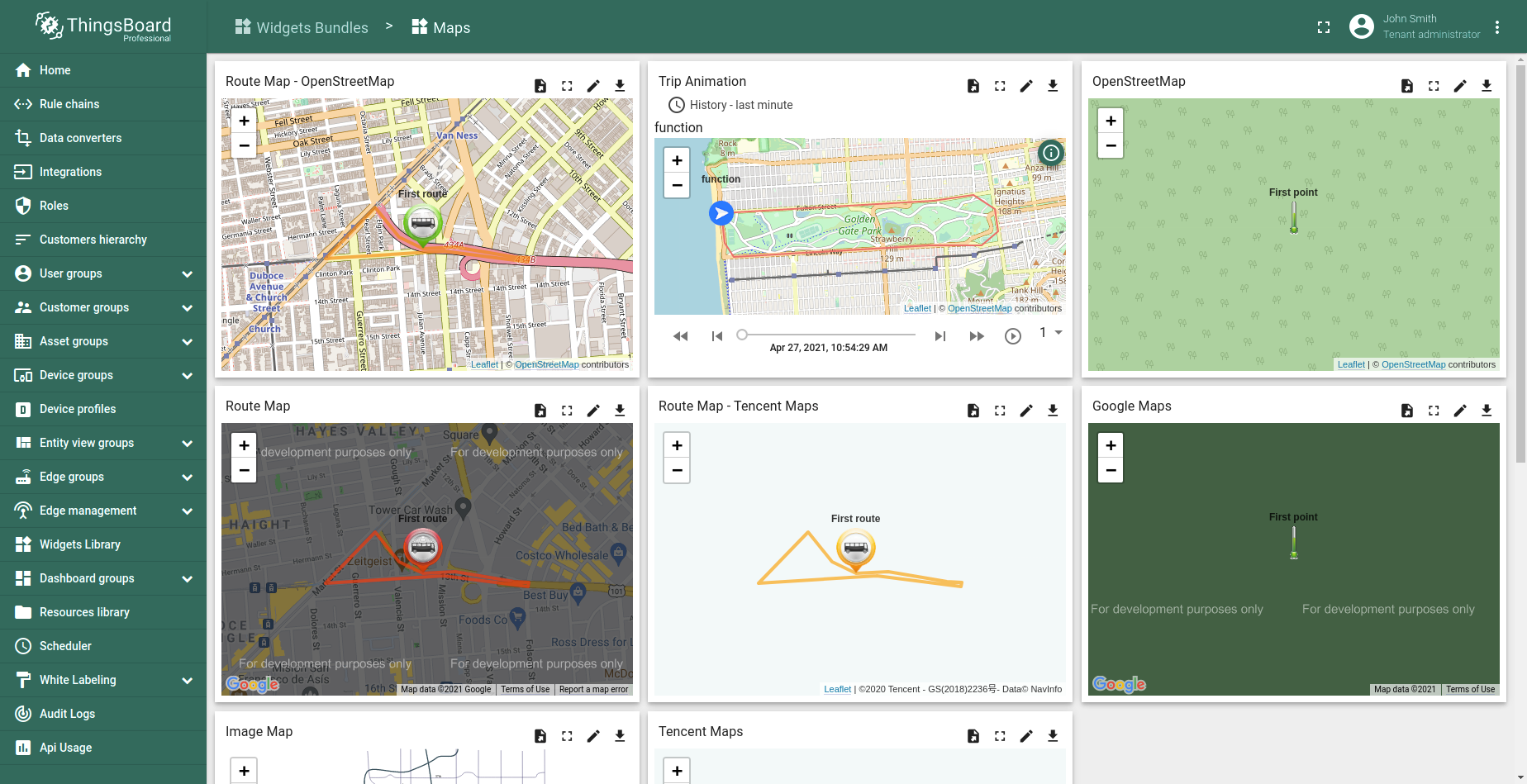1527x784 pixels.
Task: Expand User groups in sidebar
Action: point(188,273)
